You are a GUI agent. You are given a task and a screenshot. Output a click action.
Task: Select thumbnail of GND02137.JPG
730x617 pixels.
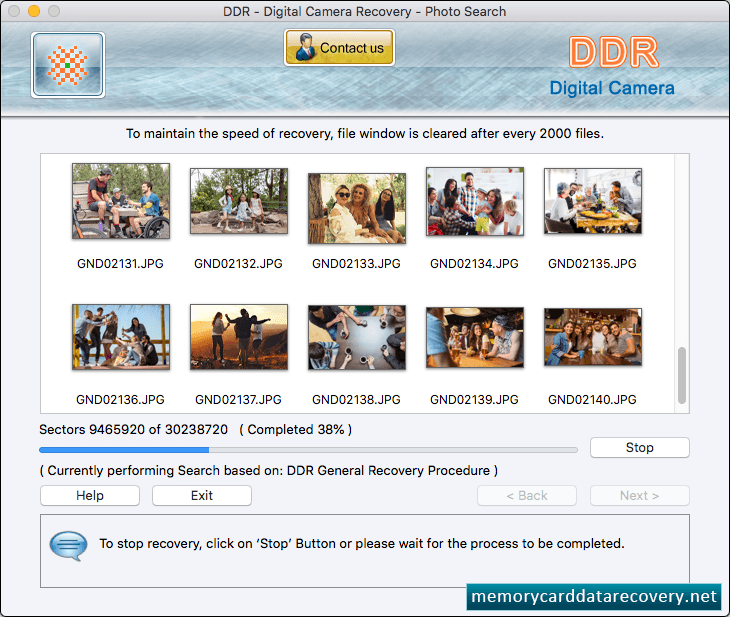(239, 337)
